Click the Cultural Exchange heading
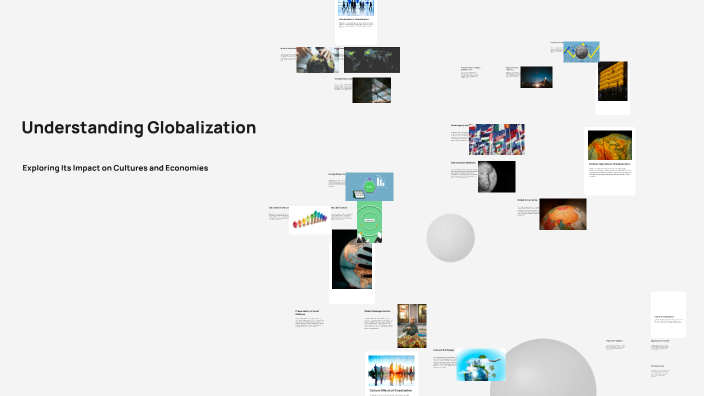The width and height of the screenshot is (704, 396). tap(444, 350)
